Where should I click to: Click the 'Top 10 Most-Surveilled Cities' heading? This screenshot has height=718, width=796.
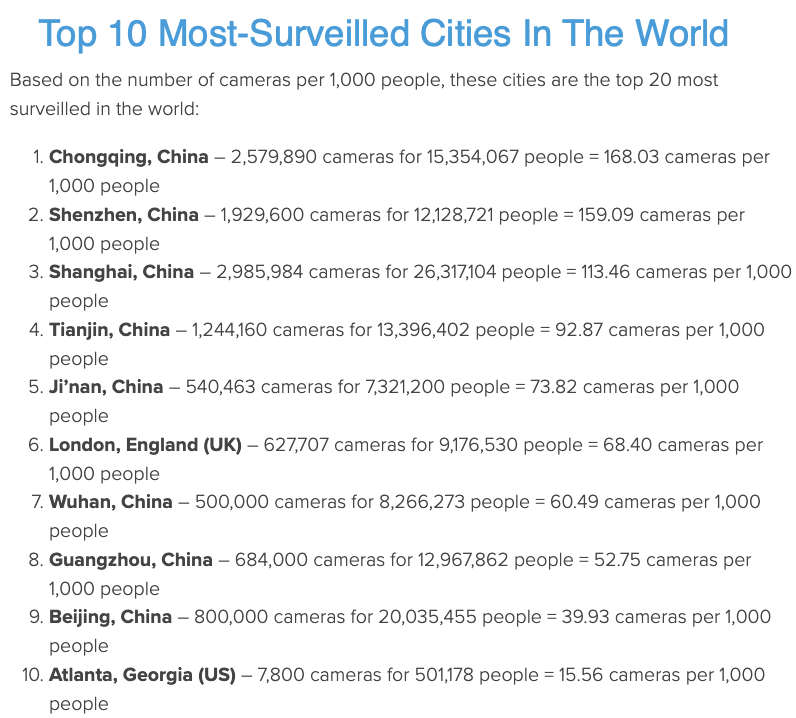click(x=383, y=34)
